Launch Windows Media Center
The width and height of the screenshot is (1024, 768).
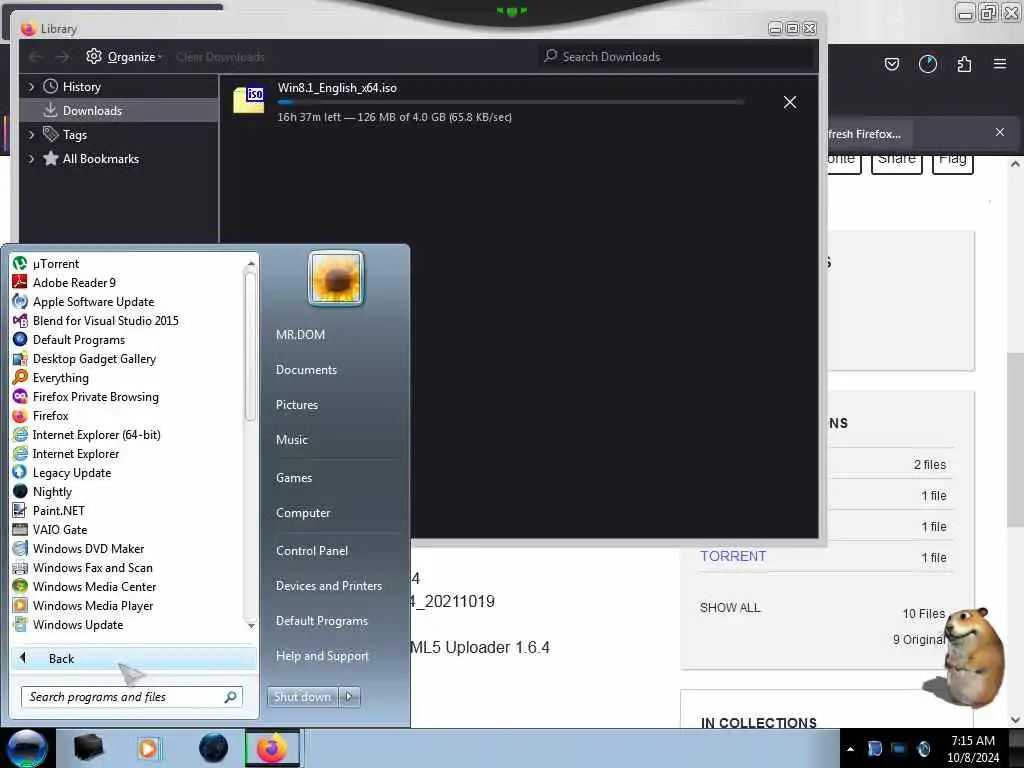click(x=94, y=586)
